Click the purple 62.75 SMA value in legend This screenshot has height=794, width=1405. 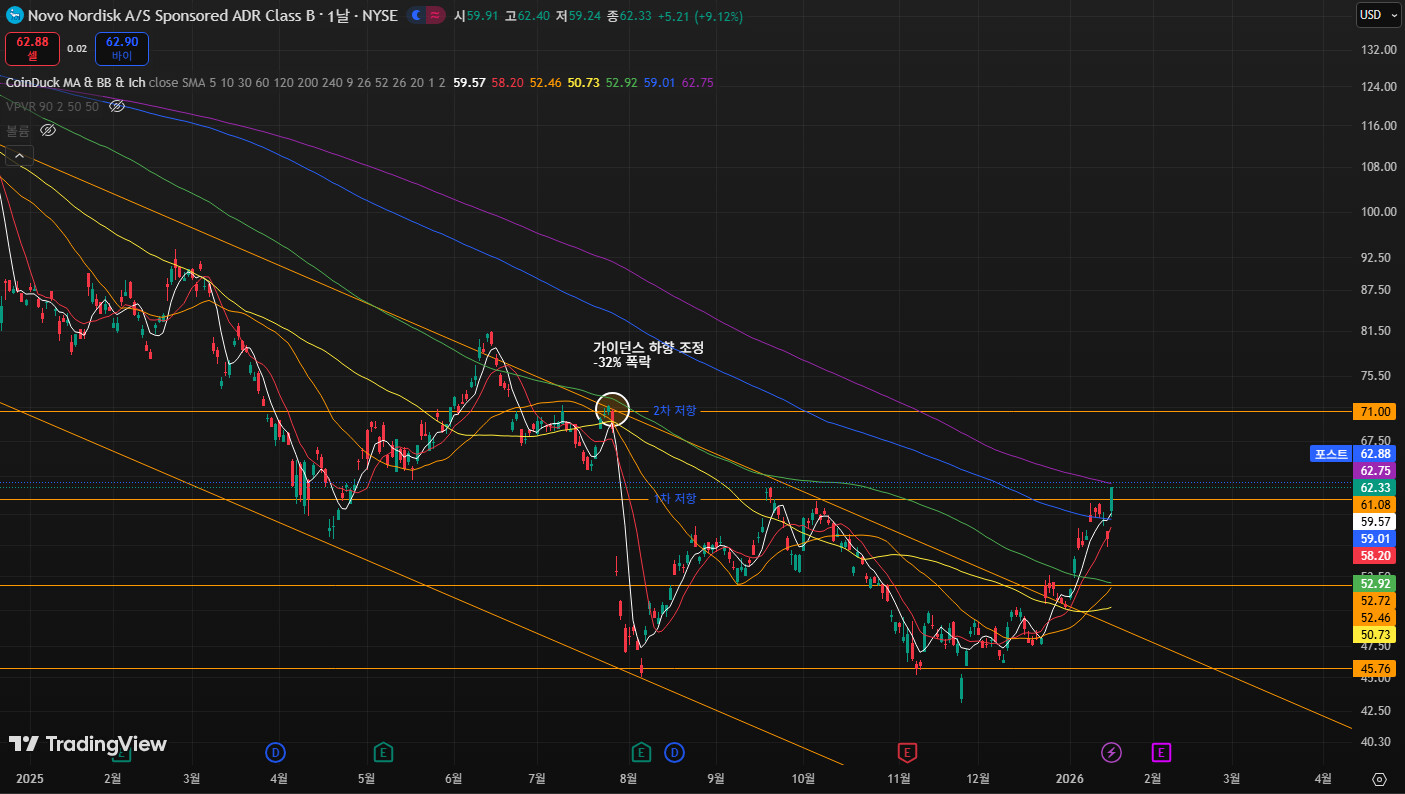698,83
